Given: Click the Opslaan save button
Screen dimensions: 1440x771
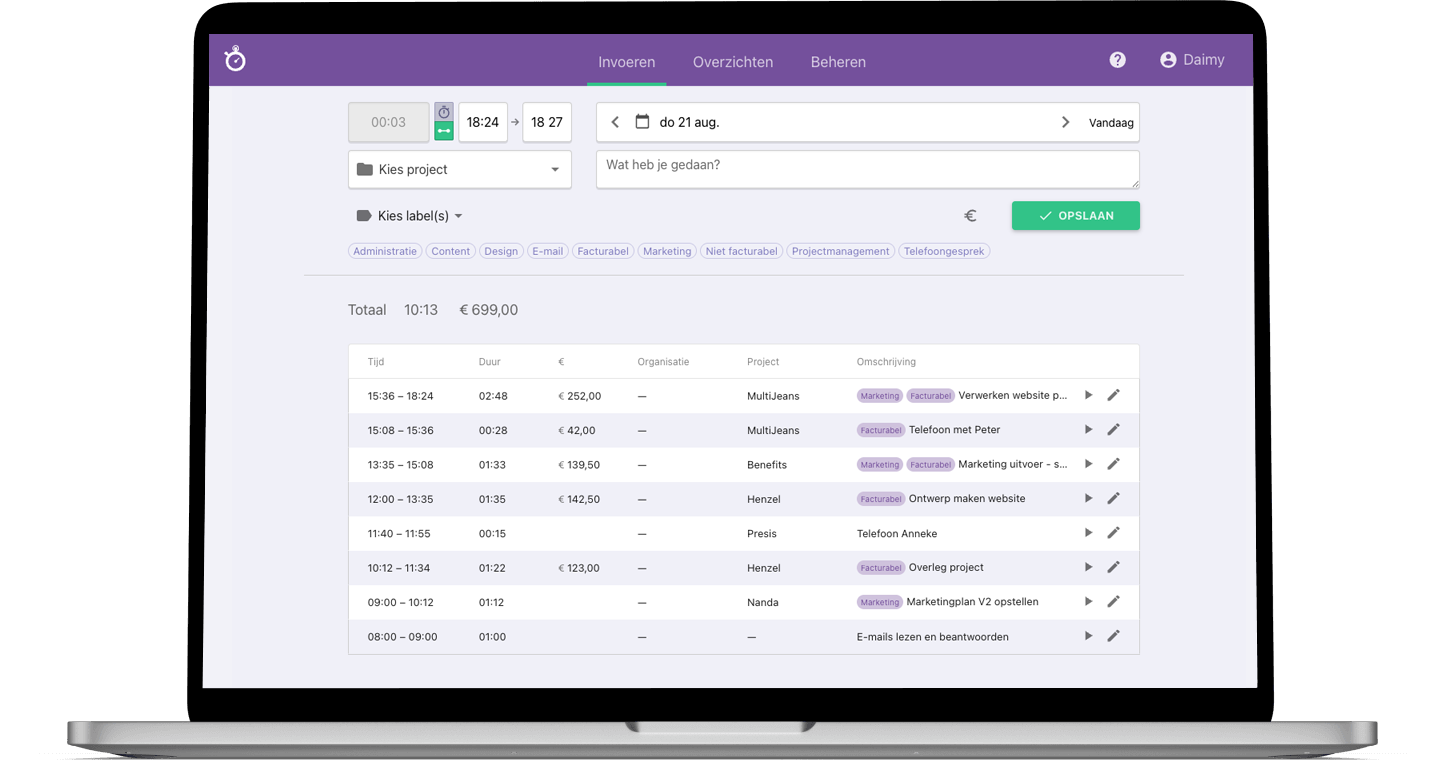Looking at the screenshot, I should tap(1075, 216).
